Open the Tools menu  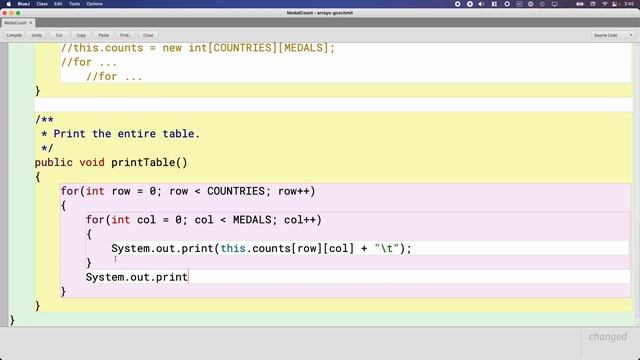point(74,4)
